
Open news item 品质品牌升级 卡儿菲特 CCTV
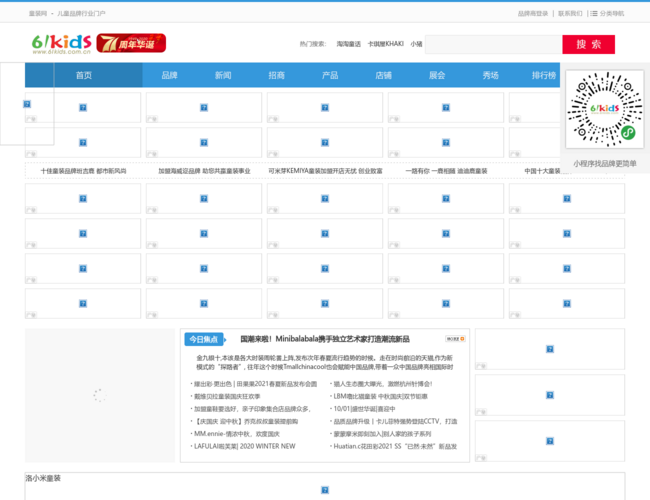coord(395,421)
